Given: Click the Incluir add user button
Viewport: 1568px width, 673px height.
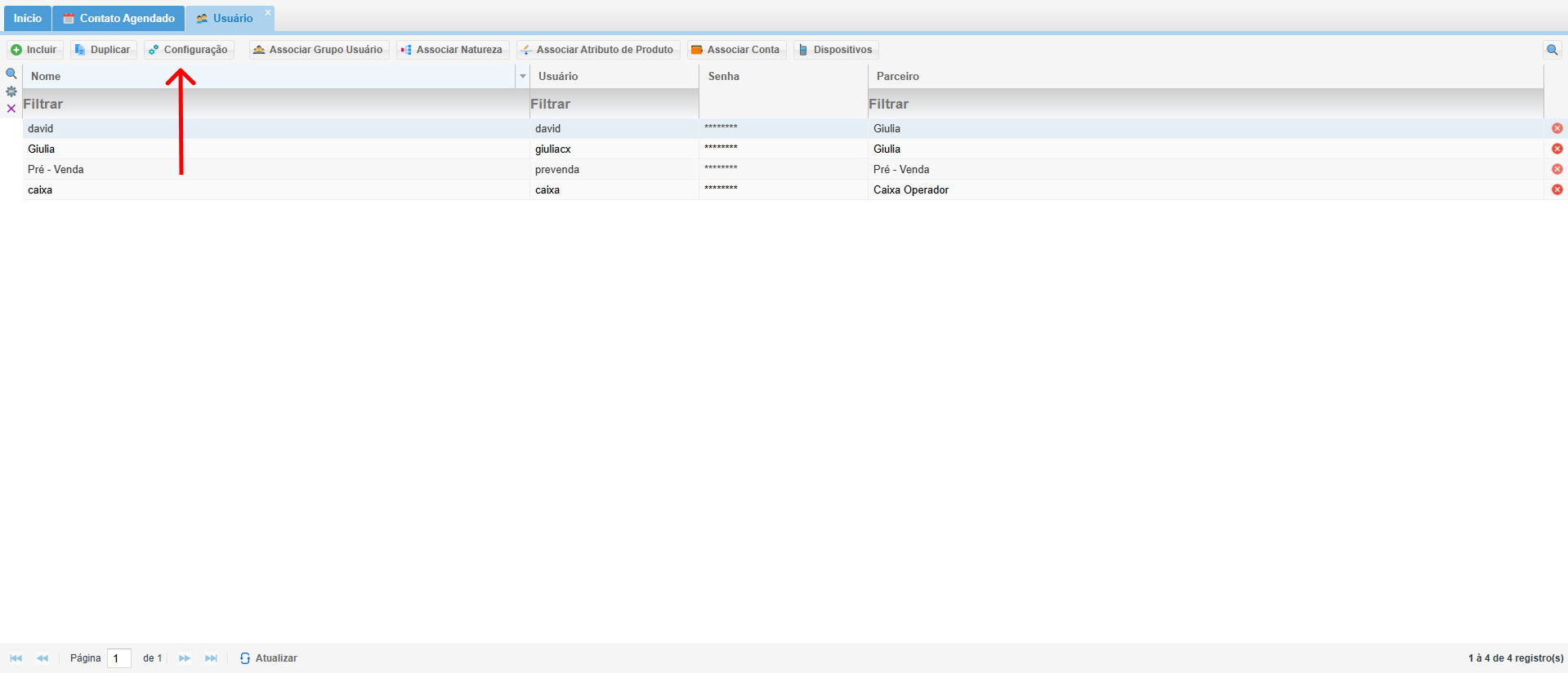Looking at the screenshot, I should tap(34, 50).
